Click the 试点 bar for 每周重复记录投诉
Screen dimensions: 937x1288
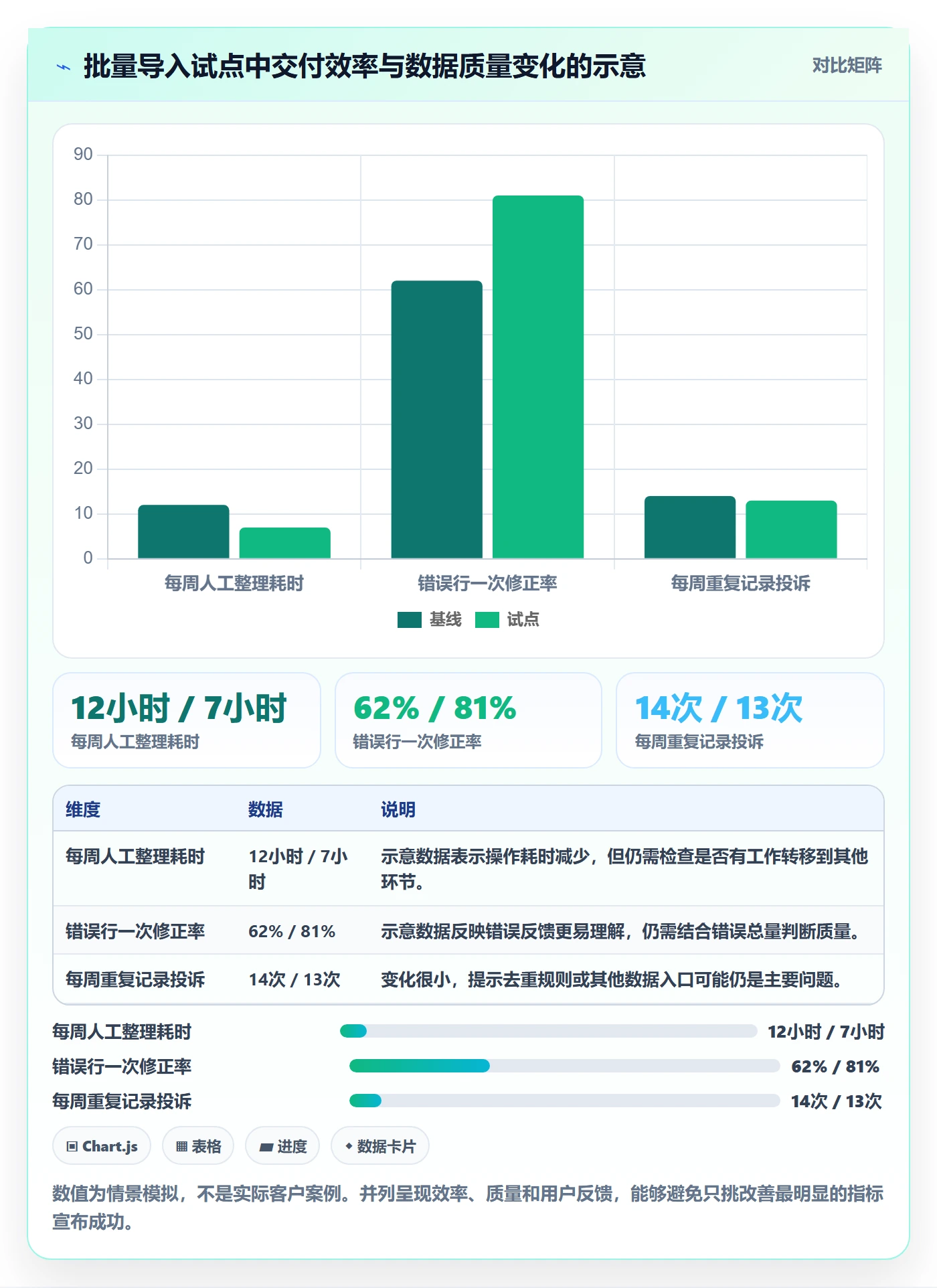pyautogui.click(x=791, y=530)
